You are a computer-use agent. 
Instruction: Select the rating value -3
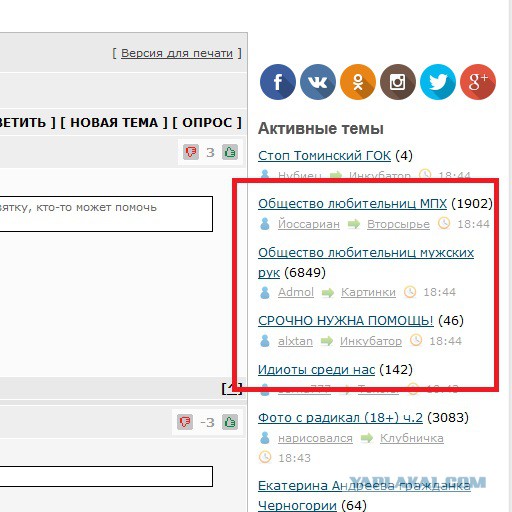click(x=207, y=423)
